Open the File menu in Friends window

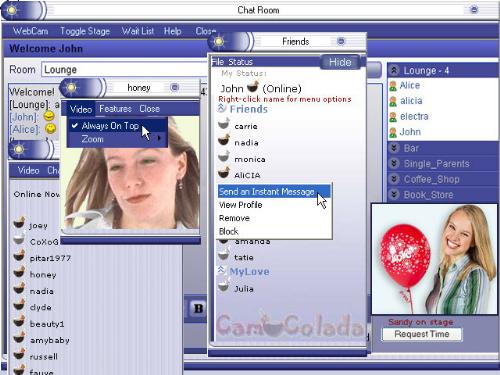(218, 62)
